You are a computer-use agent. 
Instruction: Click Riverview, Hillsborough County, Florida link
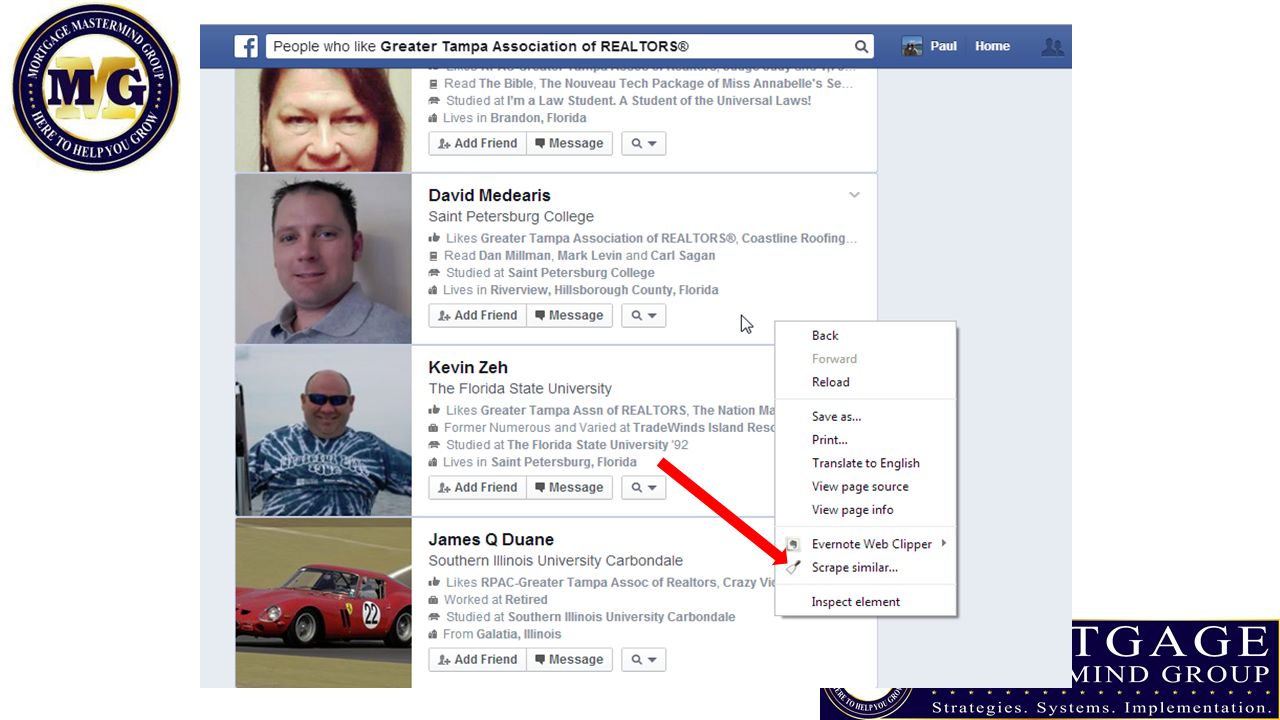604,290
